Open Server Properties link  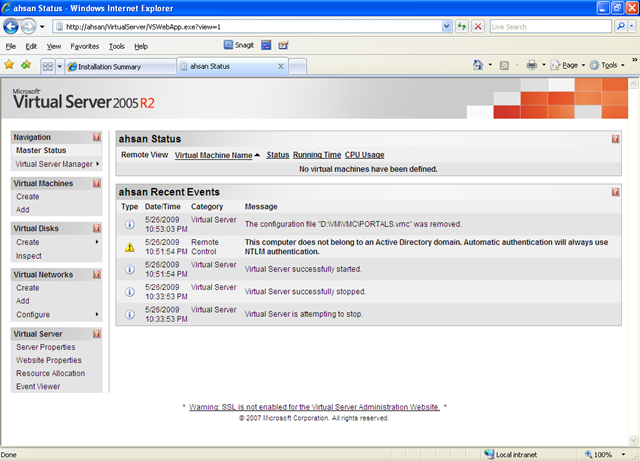[45, 347]
